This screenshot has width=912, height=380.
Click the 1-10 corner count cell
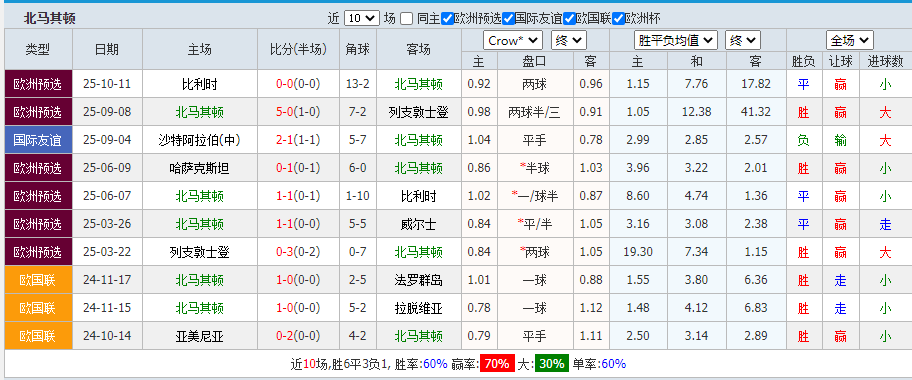(x=358, y=196)
